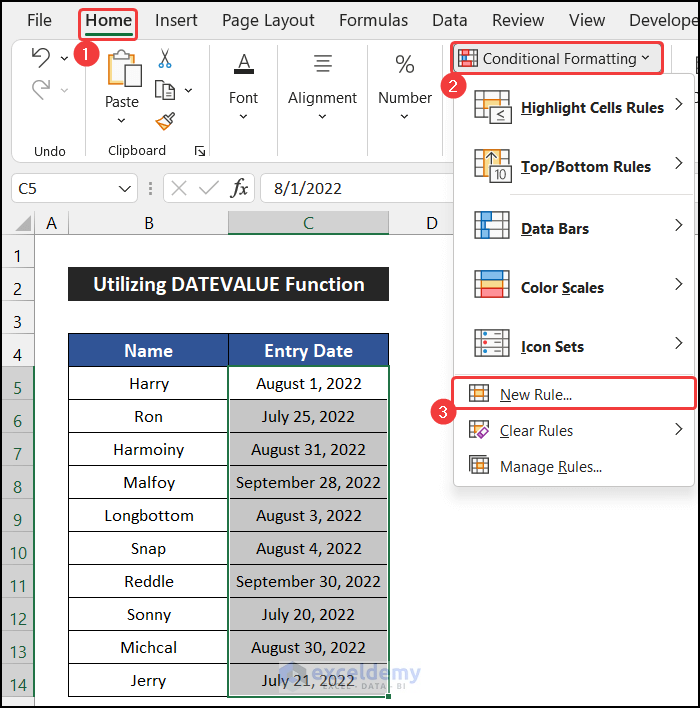The height and width of the screenshot is (708, 700).
Task: Click the Color Scales icon
Action: point(492,284)
